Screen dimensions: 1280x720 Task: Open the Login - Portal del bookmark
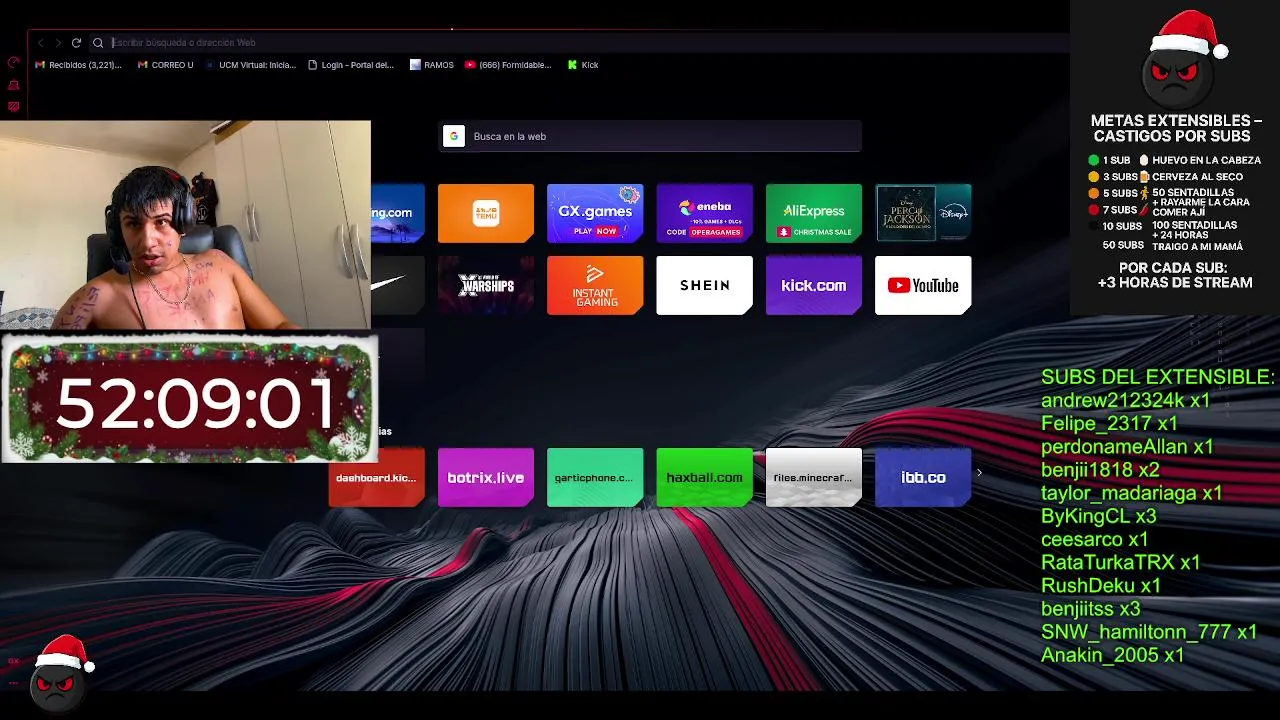point(351,65)
